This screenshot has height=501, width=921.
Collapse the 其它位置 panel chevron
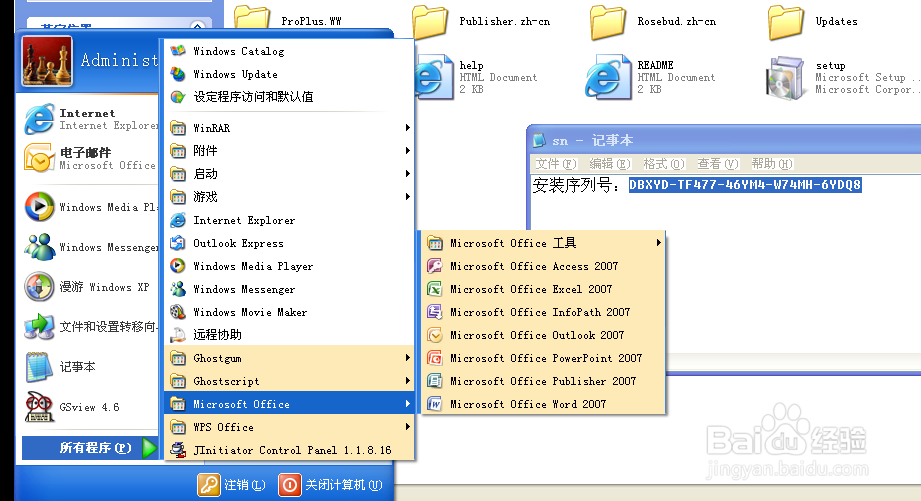coord(198,26)
